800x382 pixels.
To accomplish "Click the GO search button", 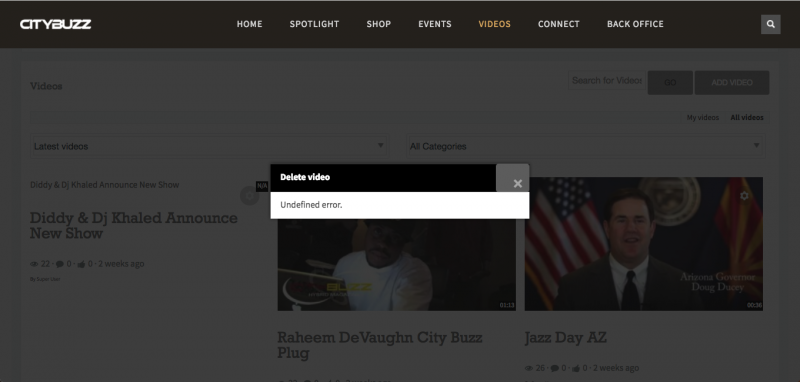I will coord(670,83).
